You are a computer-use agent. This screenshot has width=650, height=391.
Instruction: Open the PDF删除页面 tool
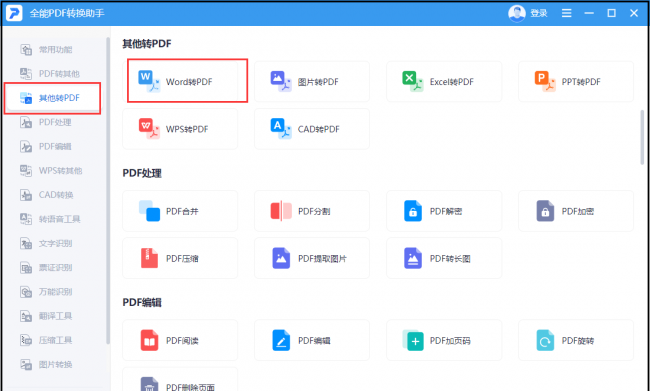click(x=180, y=379)
